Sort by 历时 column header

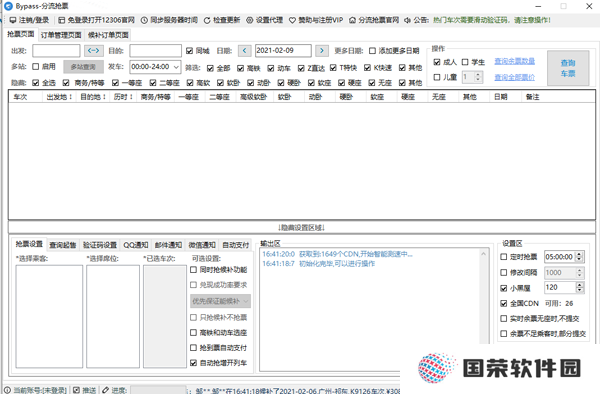pyautogui.click(x=123, y=97)
